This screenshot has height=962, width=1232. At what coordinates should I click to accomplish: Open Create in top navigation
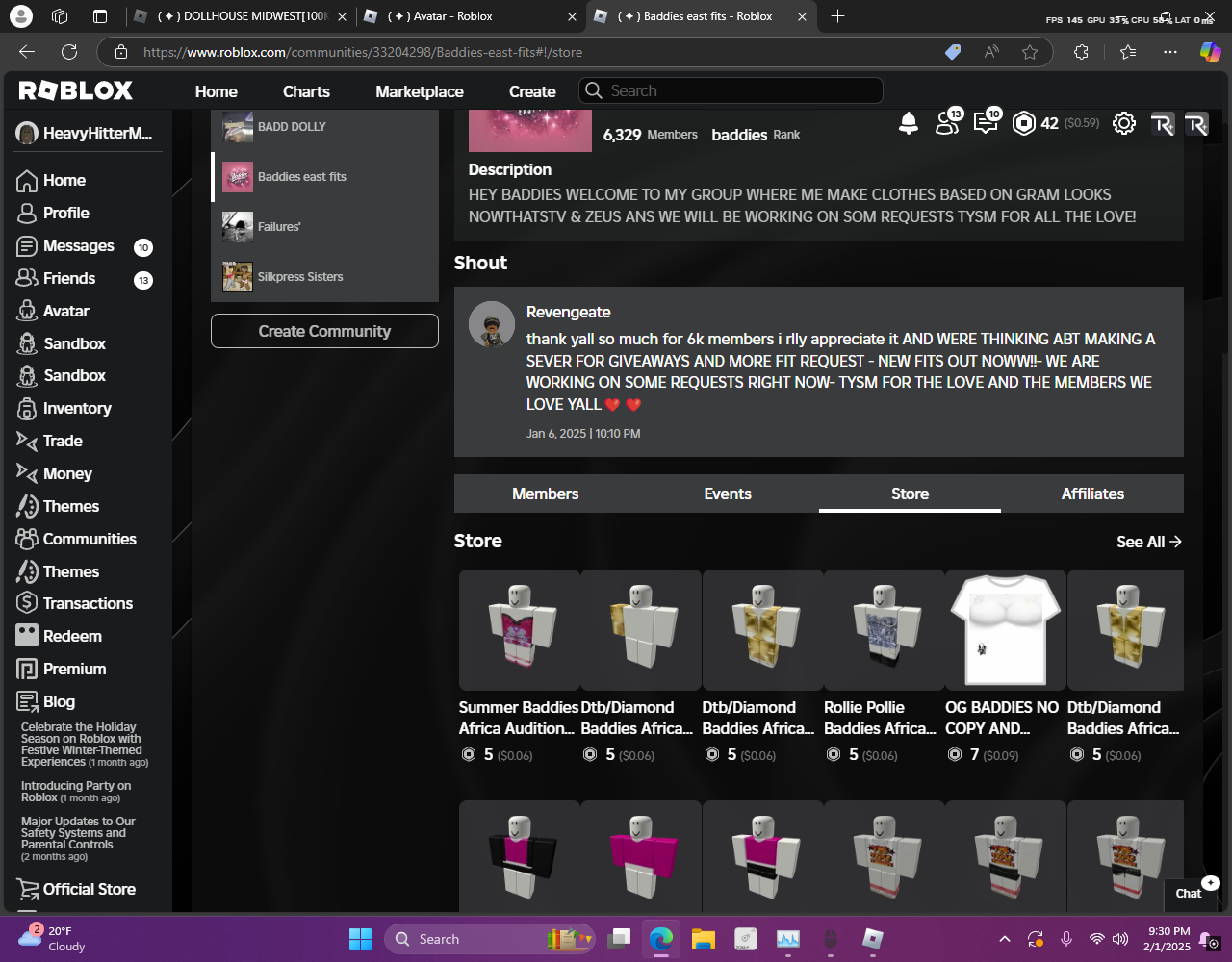[x=532, y=91]
